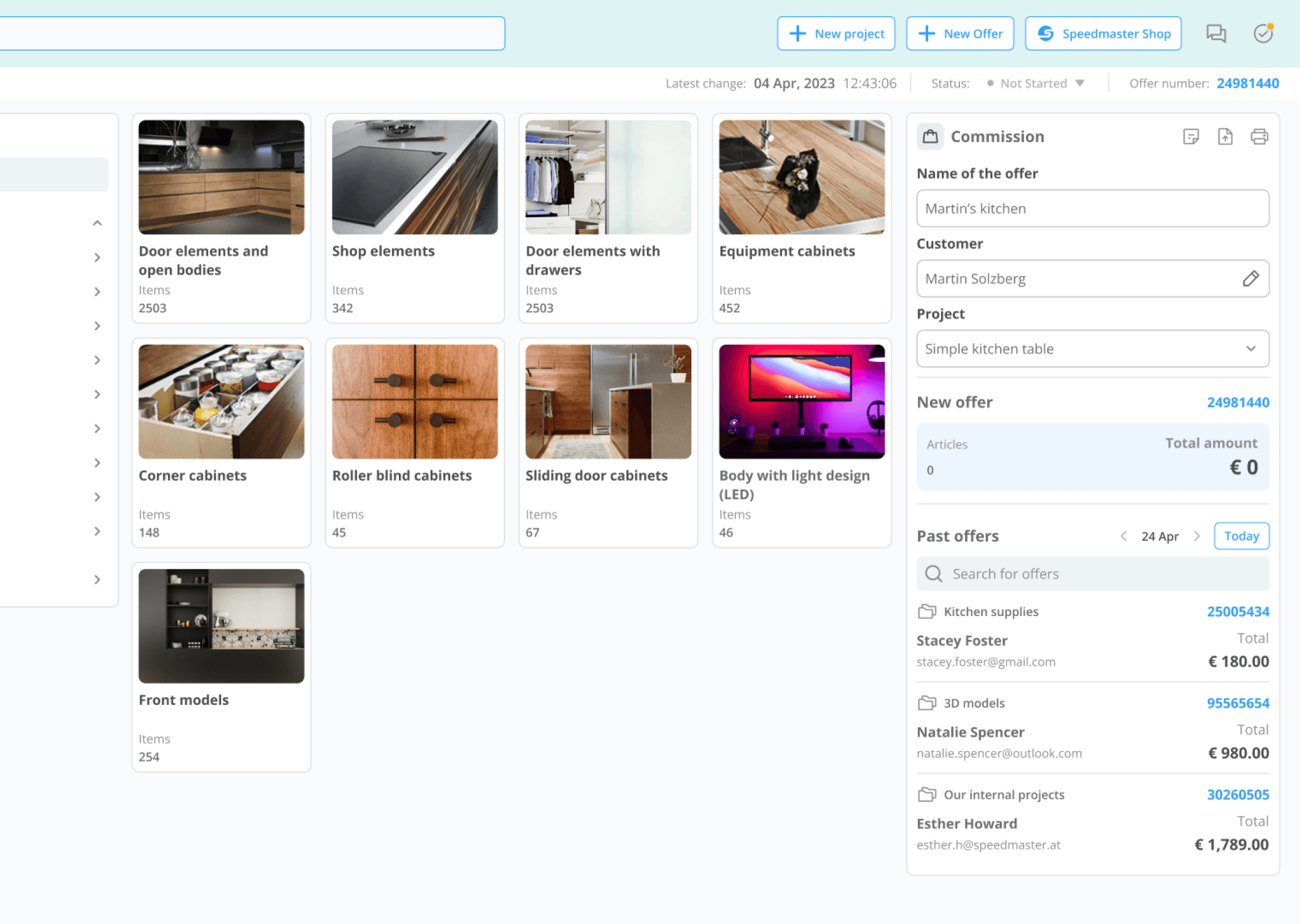Viewport: 1300px width, 924px height.
Task: Focus the Search for offers field
Action: coord(1093,574)
